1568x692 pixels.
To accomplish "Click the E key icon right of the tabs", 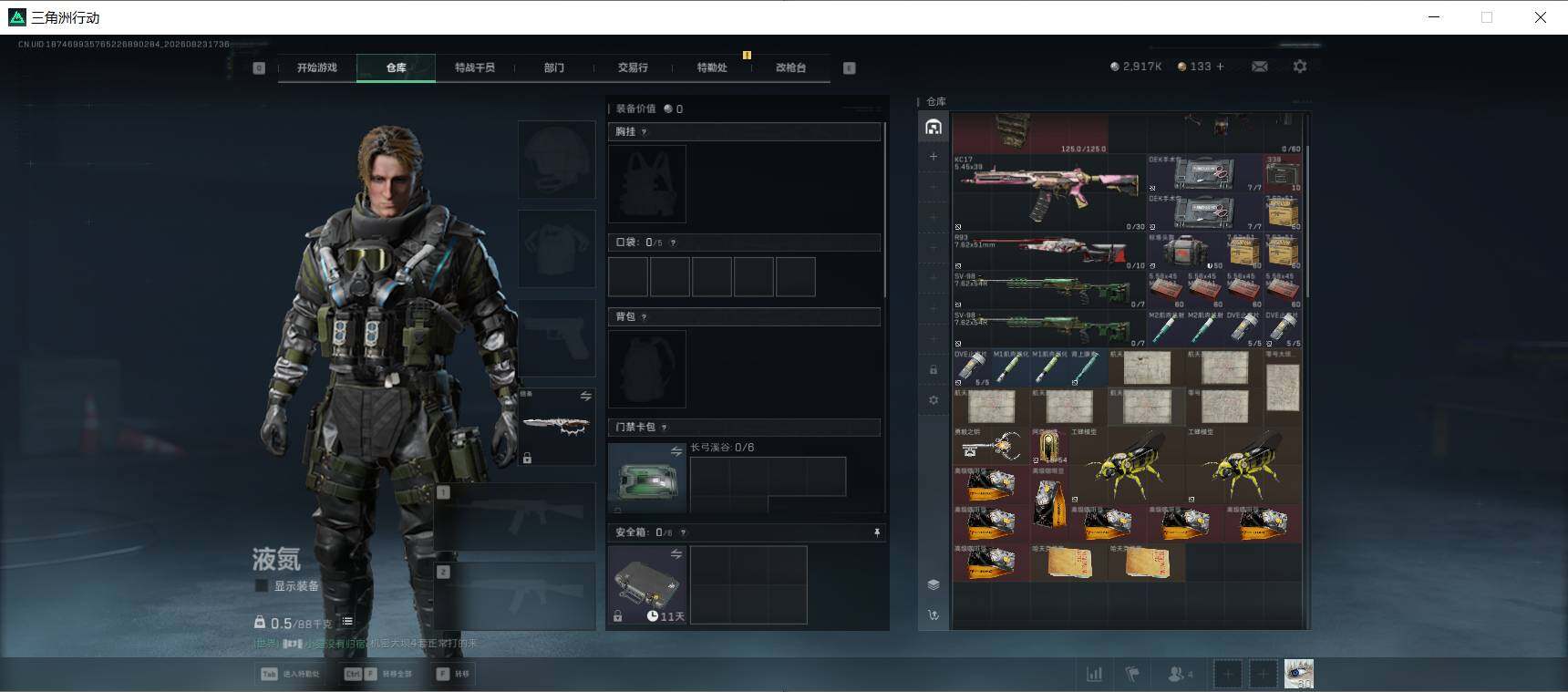I will pos(850,67).
